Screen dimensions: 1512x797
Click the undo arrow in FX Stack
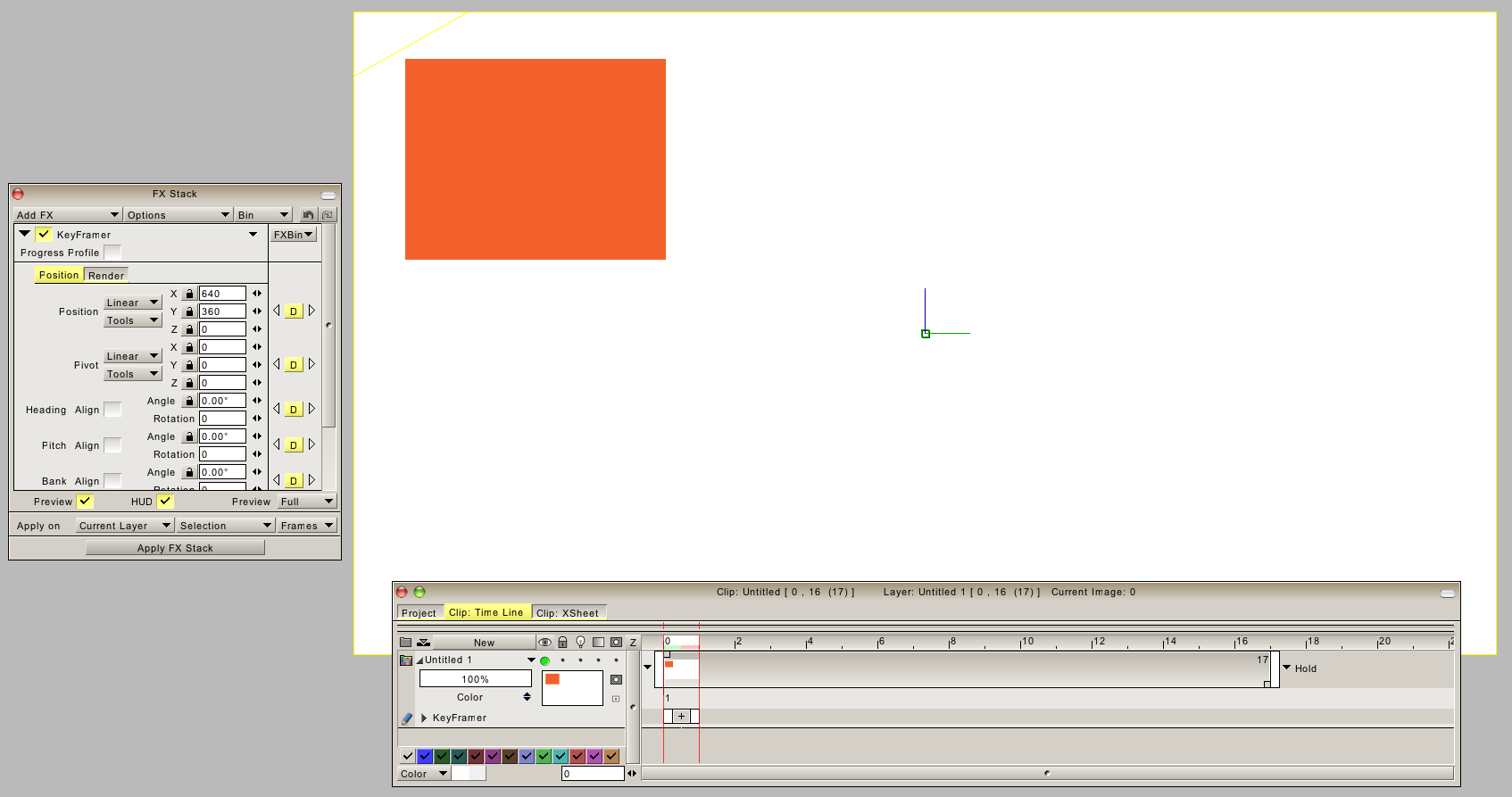coord(308,215)
